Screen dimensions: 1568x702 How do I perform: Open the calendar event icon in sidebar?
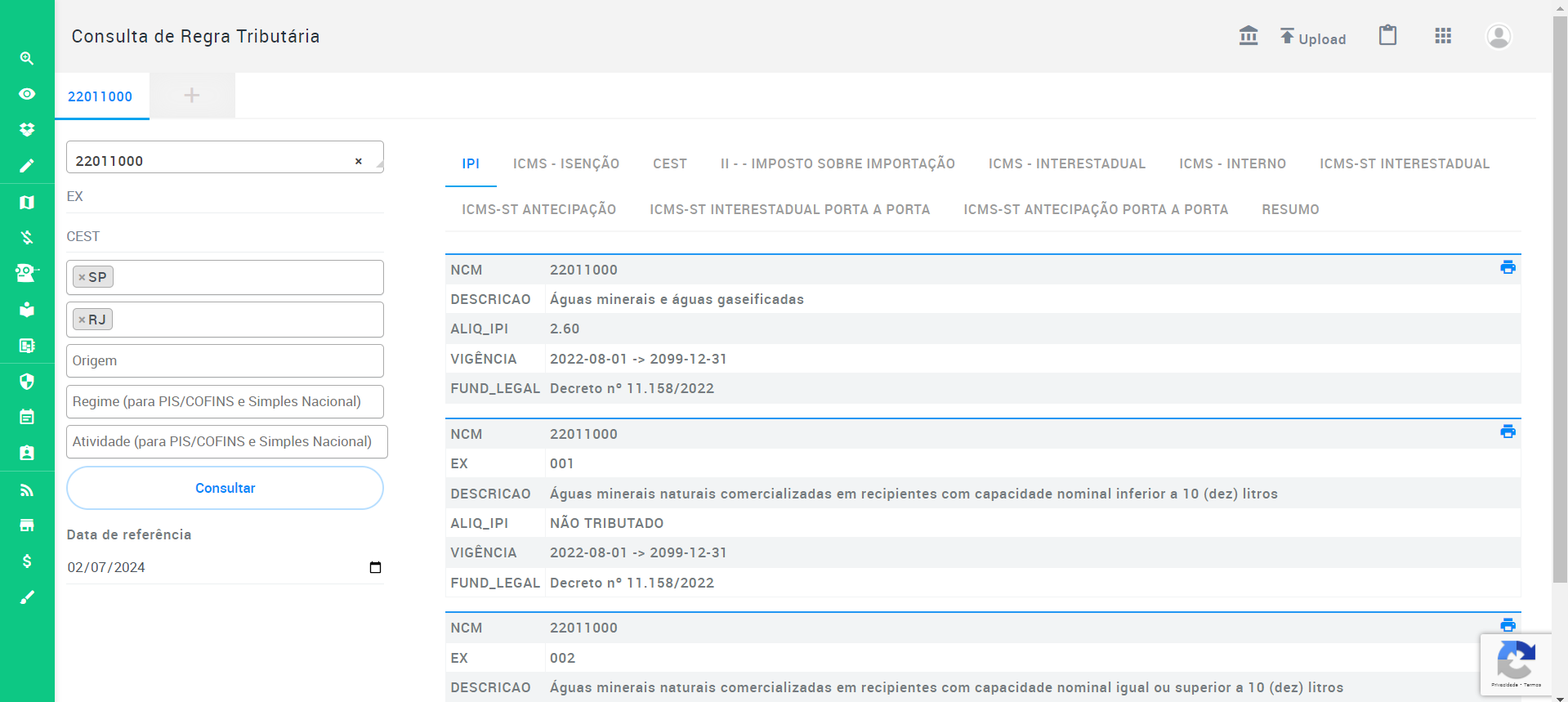pos(27,417)
